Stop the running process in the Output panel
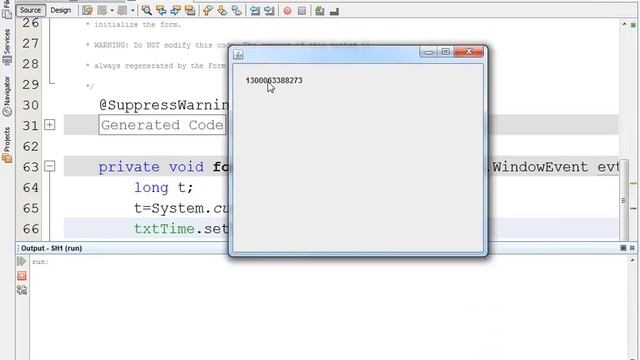Viewport: 640px width, 360px height. point(22,276)
